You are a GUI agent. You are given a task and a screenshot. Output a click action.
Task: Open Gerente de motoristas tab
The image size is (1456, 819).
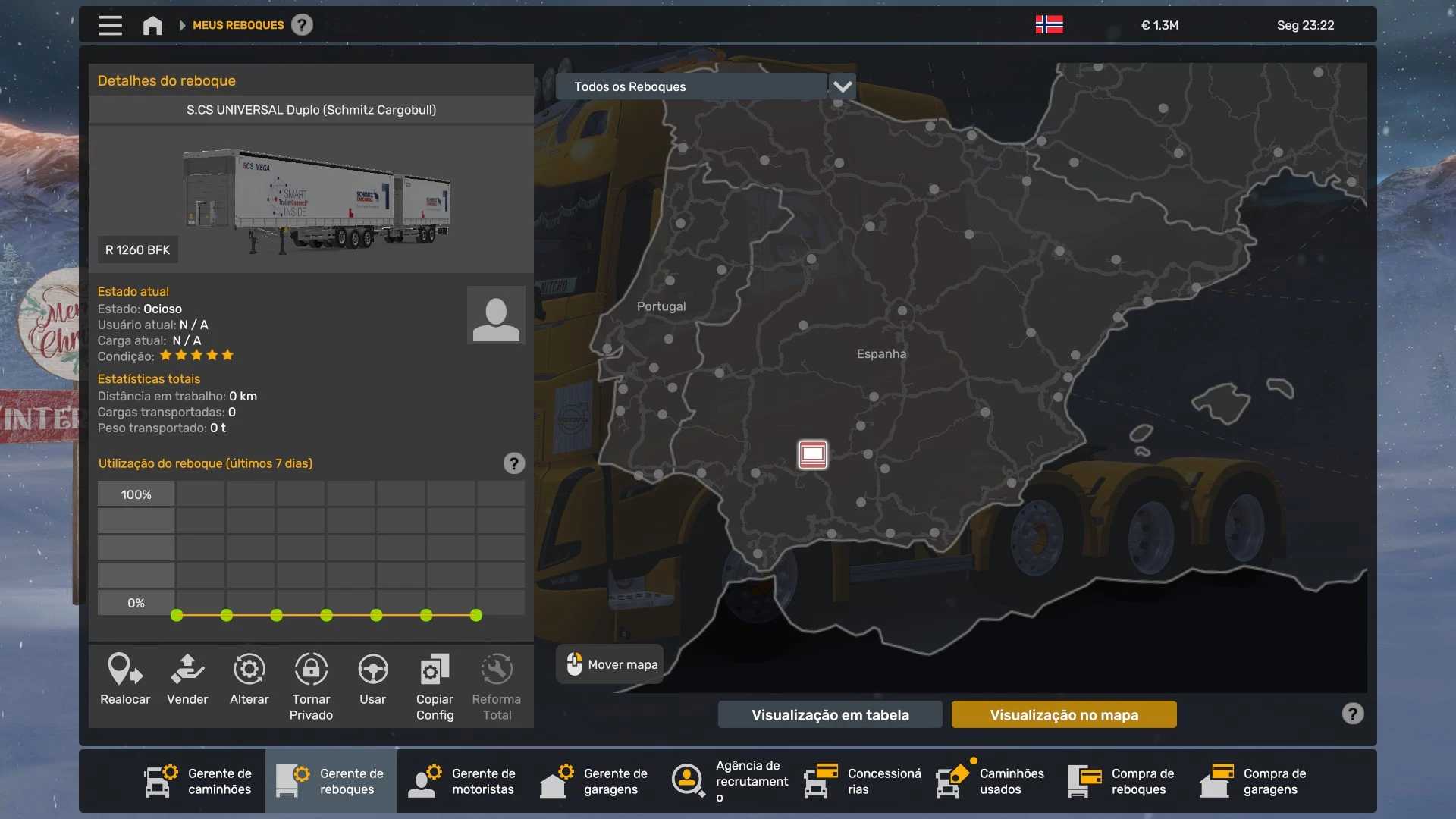463,781
